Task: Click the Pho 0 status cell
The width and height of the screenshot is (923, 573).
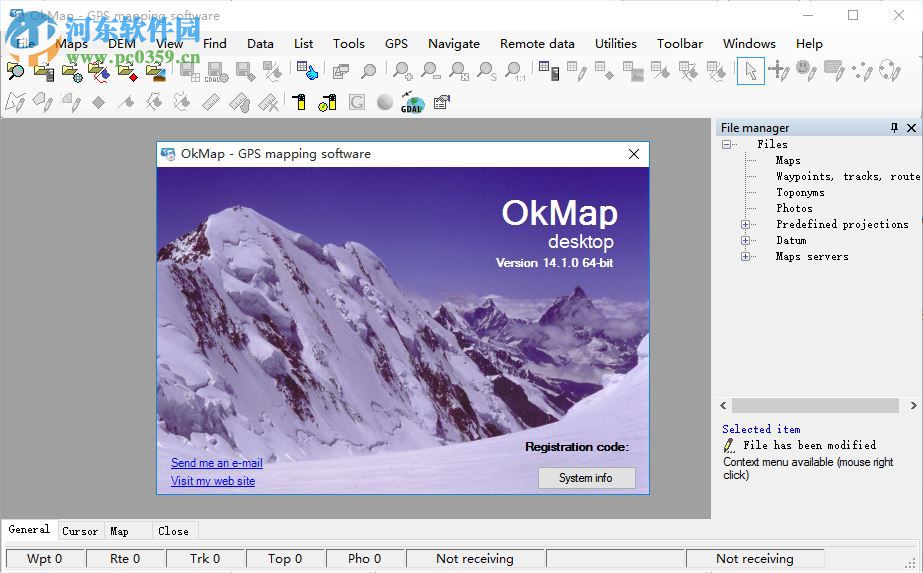Action: coord(364,559)
